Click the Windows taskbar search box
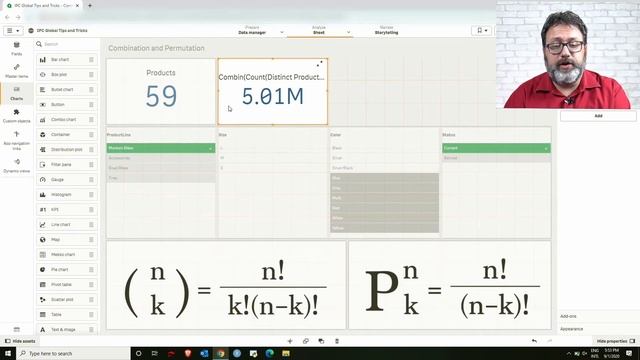The width and height of the screenshot is (640, 360). (x=73, y=353)
